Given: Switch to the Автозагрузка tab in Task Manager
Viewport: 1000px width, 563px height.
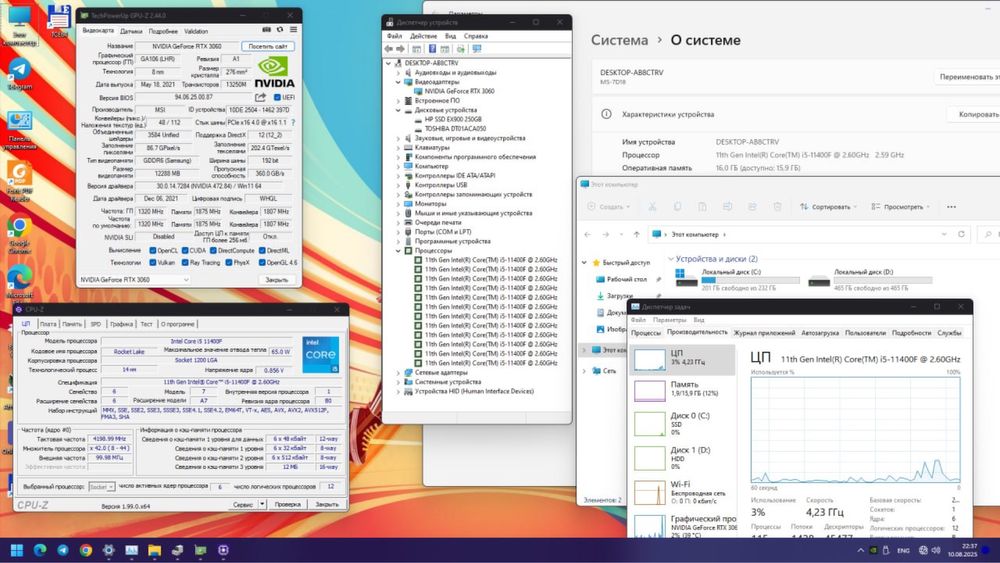Looking at the screenshot, I should pyautogui.click(x=820, y=332).
